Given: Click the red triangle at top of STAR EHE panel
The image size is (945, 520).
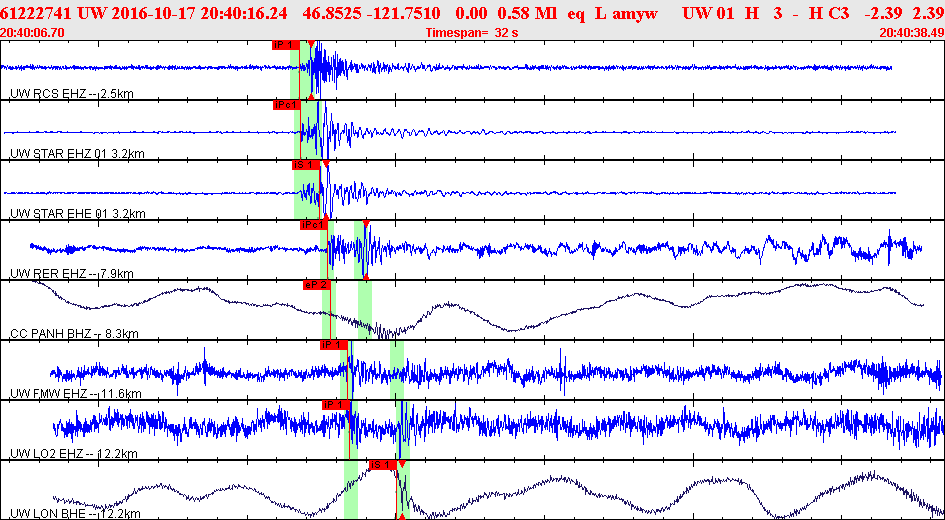Looking at the screenshot, I should pyautogui.click(x=325, y=164).
